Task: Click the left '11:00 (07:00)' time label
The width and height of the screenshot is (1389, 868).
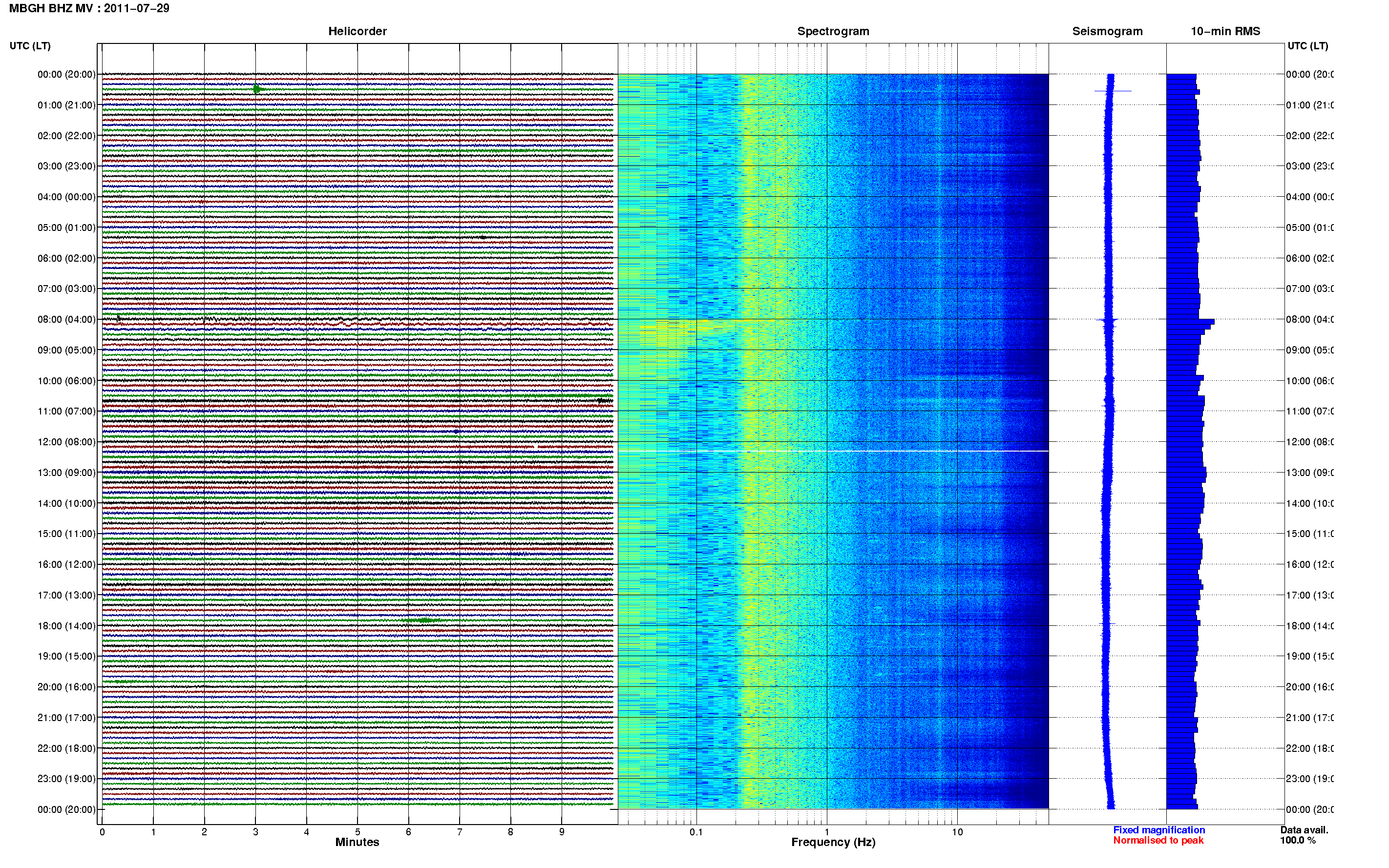Action: (66, 411)
